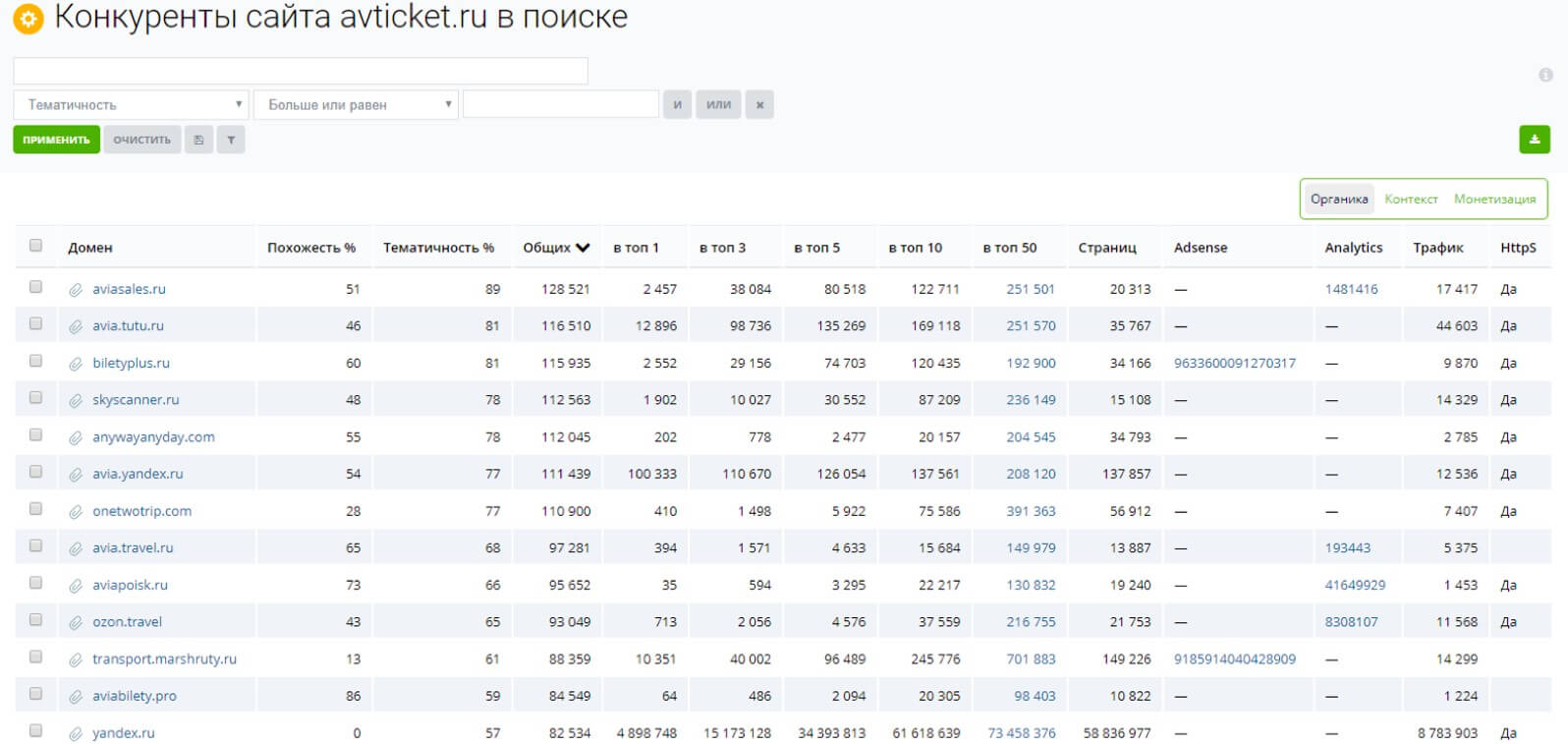Select all rows with the header checkbox

pos(36,246)
